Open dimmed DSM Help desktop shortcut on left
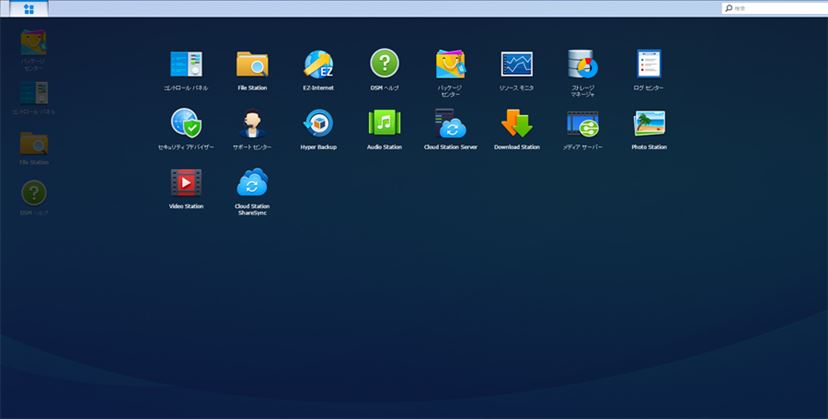The height and width of the screenshot is (419, 828). (x=34, y=193)
